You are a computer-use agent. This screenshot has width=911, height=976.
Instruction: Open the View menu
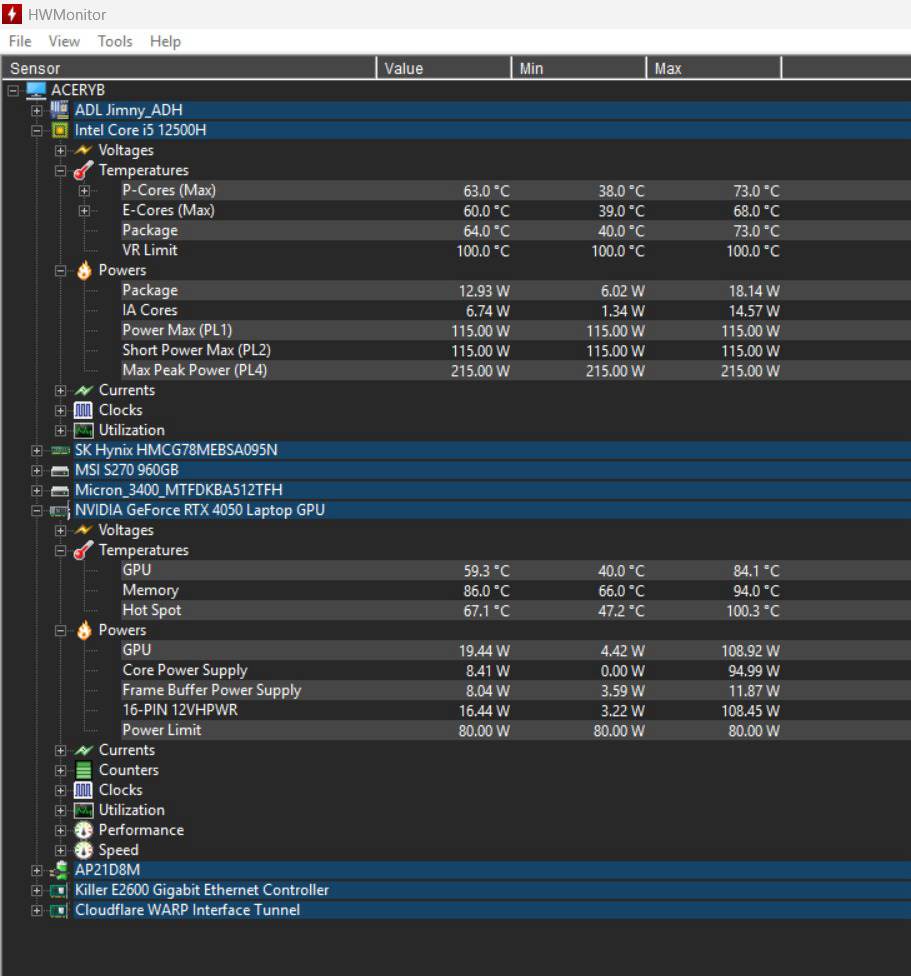coord(64,41)
